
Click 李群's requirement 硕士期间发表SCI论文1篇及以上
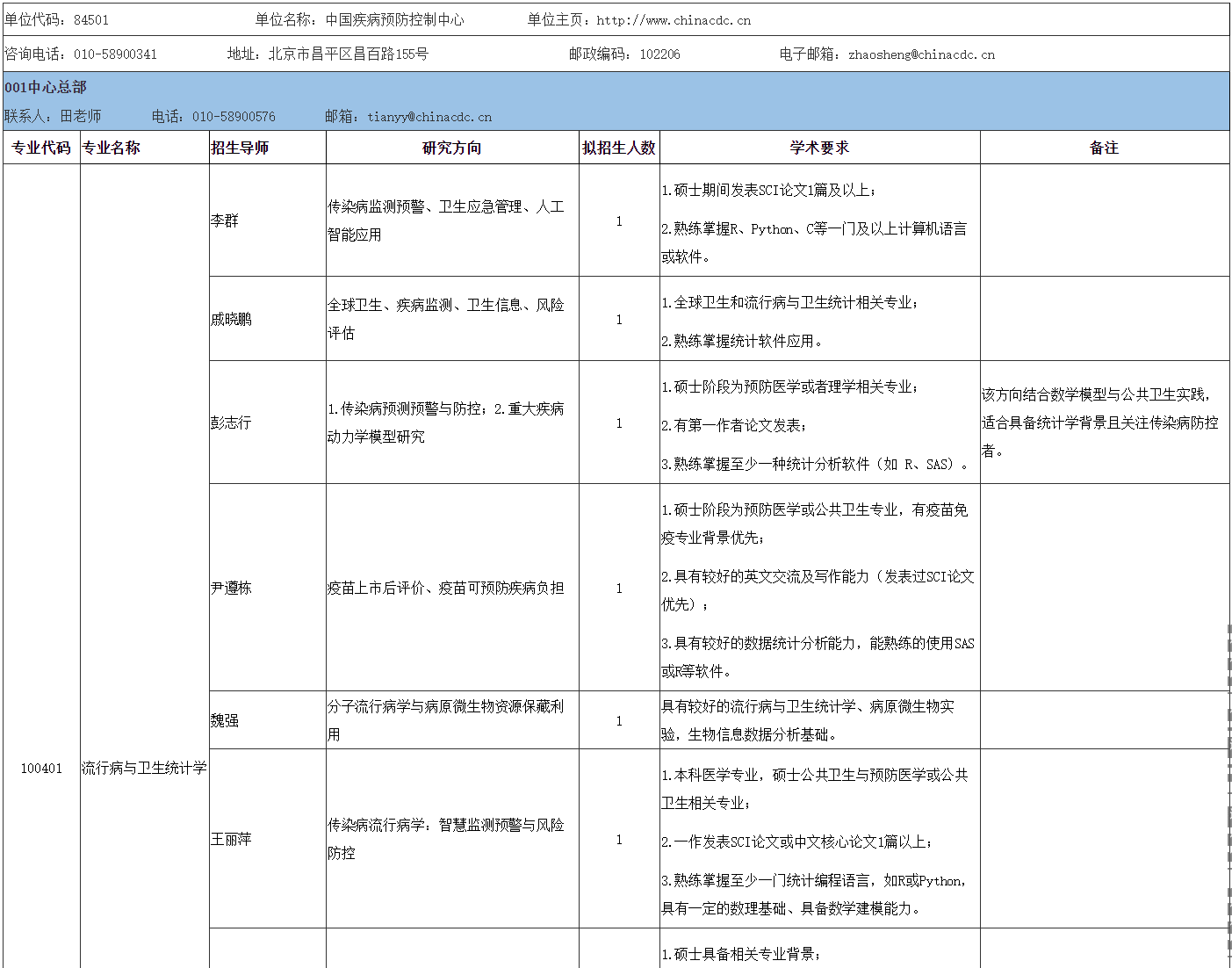(x=769, y=190)
